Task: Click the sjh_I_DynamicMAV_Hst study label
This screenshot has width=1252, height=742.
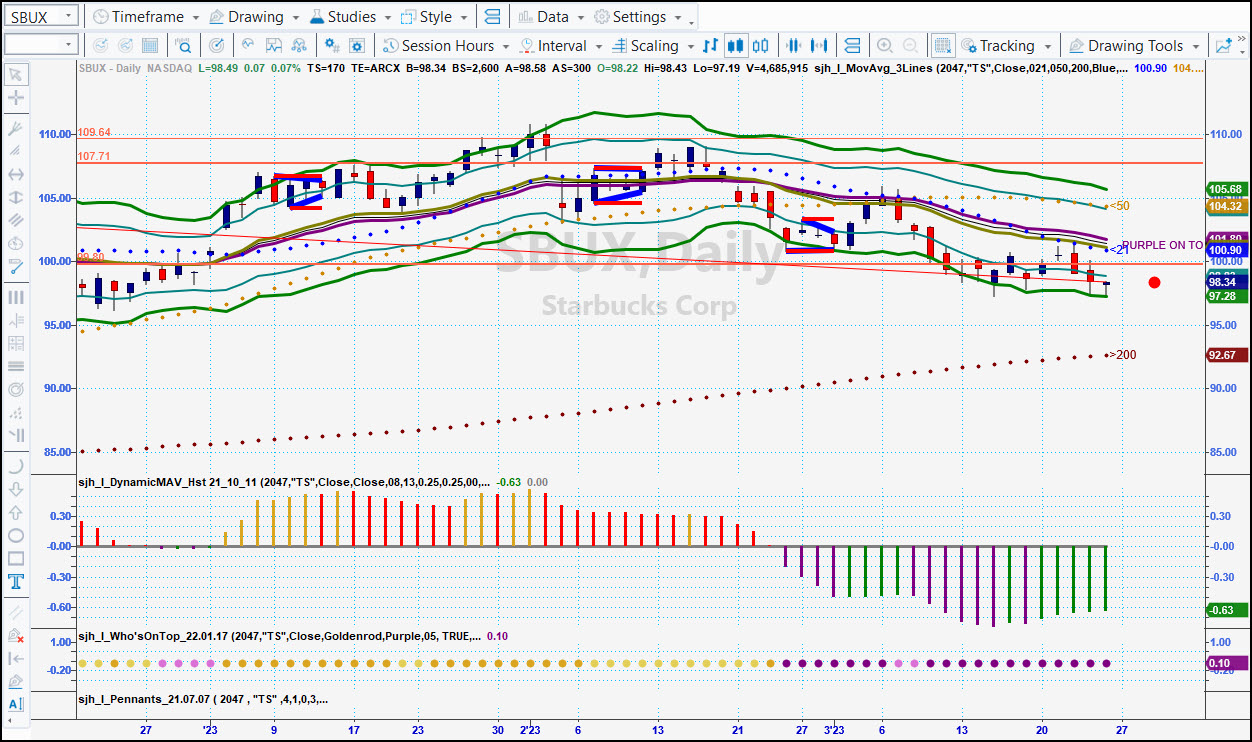Action: pyautogui.click(x=284, y=482)
